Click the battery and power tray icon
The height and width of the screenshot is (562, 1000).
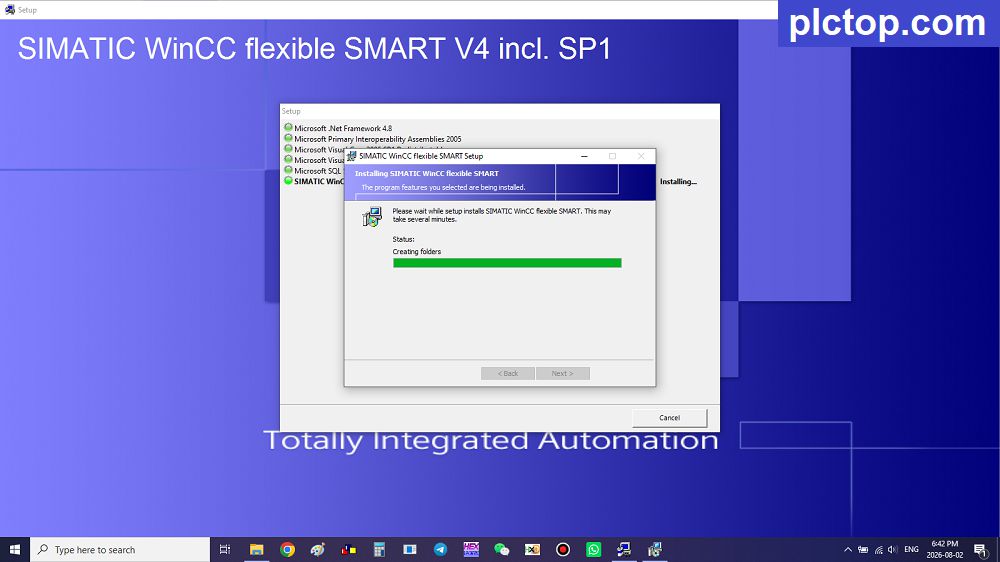(863, 549)
